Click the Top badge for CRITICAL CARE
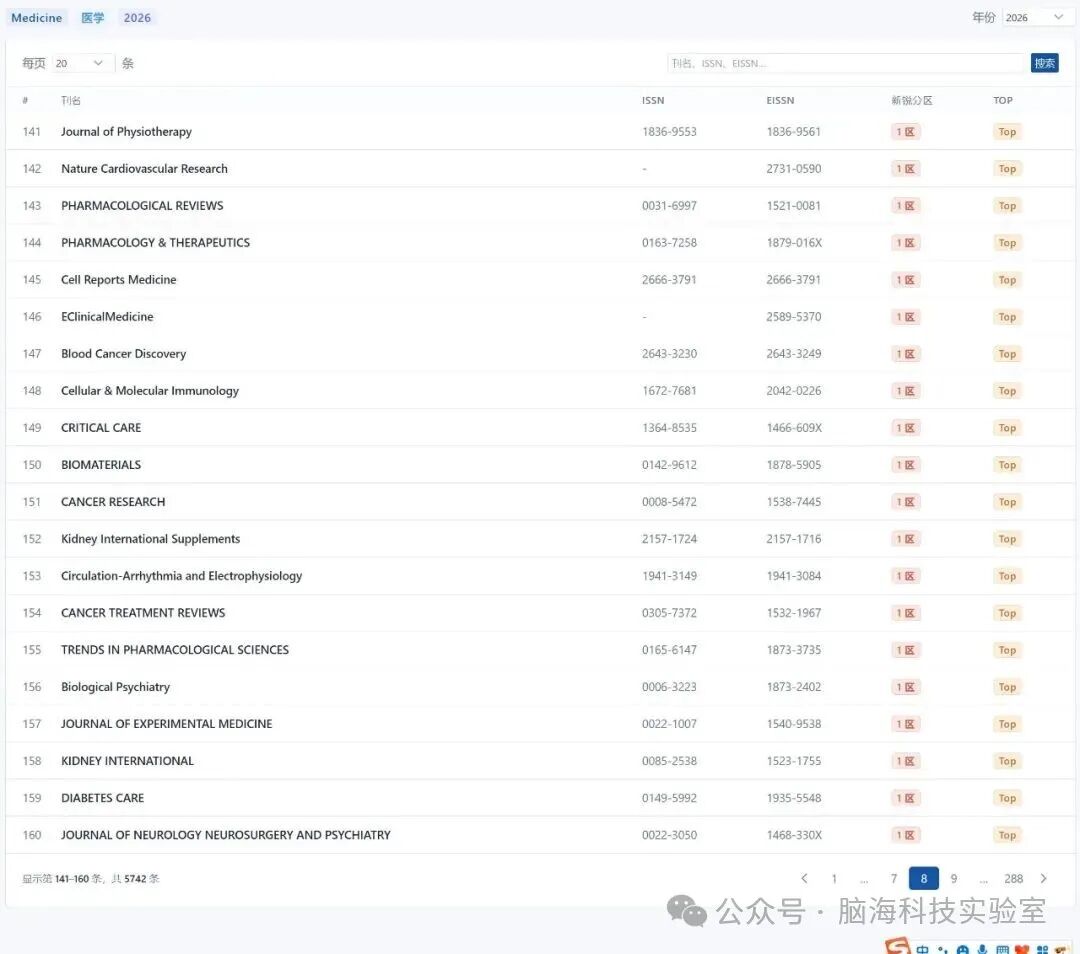 pos(1007,428)
